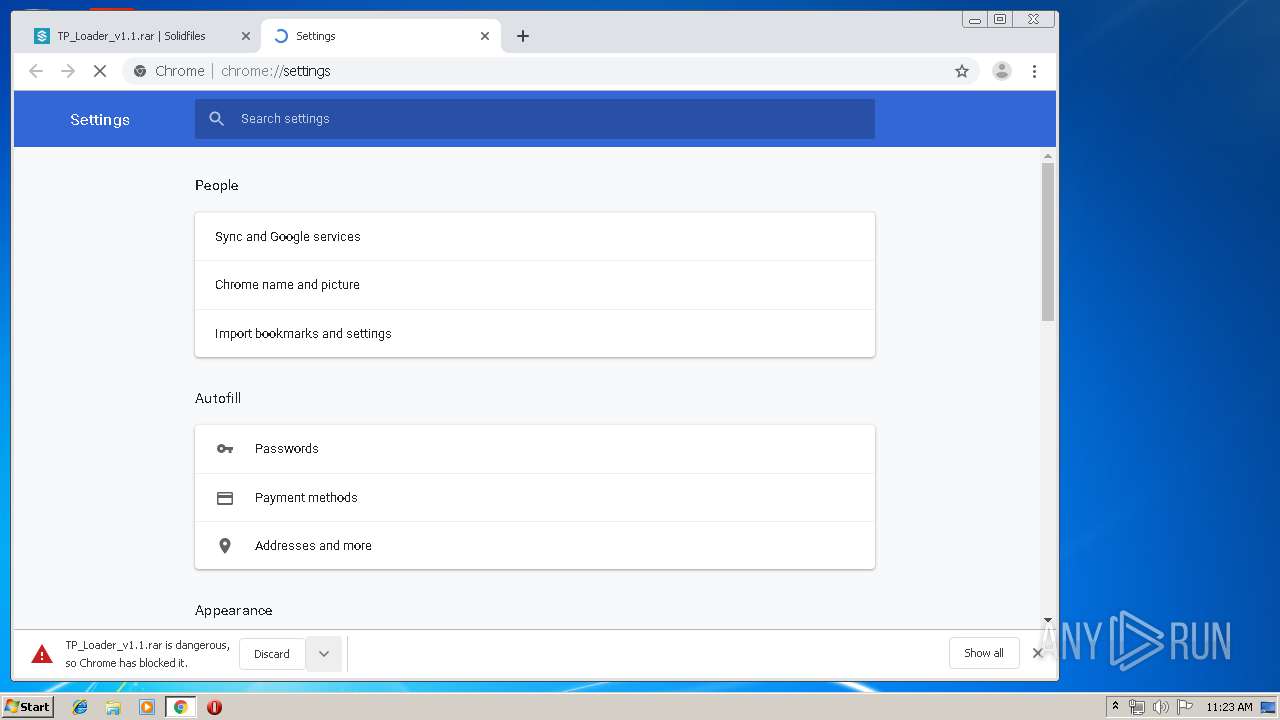Screen dimensions: 1280x720
Task: Open Import bookmarks and settings
Action: click(x=535, y=334)
